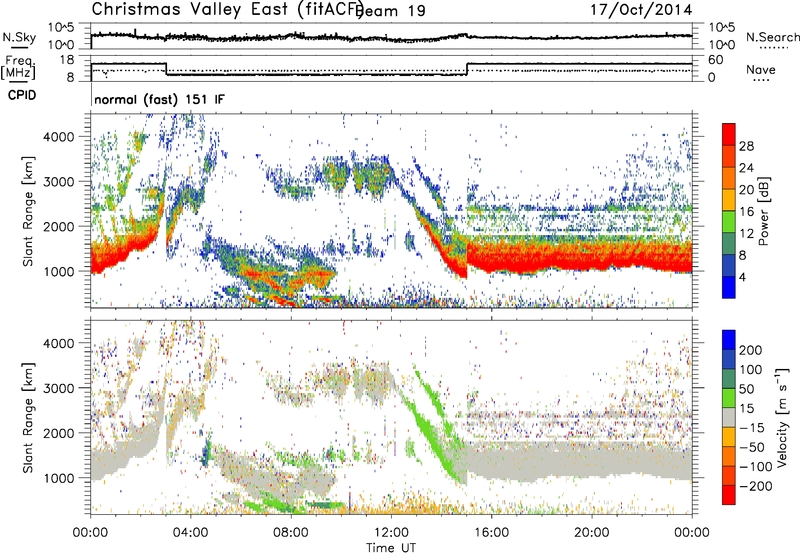Click the '08:00' time tick label

pyautogui.click(x=291, y=533)
